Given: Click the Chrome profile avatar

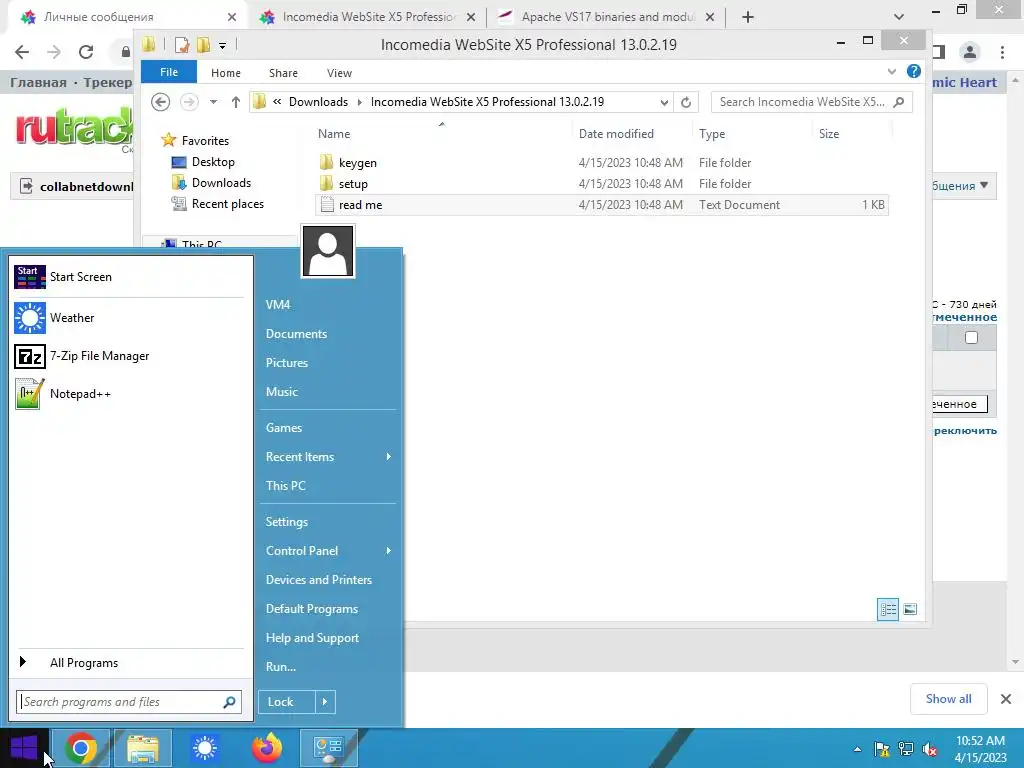Looking at the screenshot, I should pyautogui.click(x=970, y=52).
